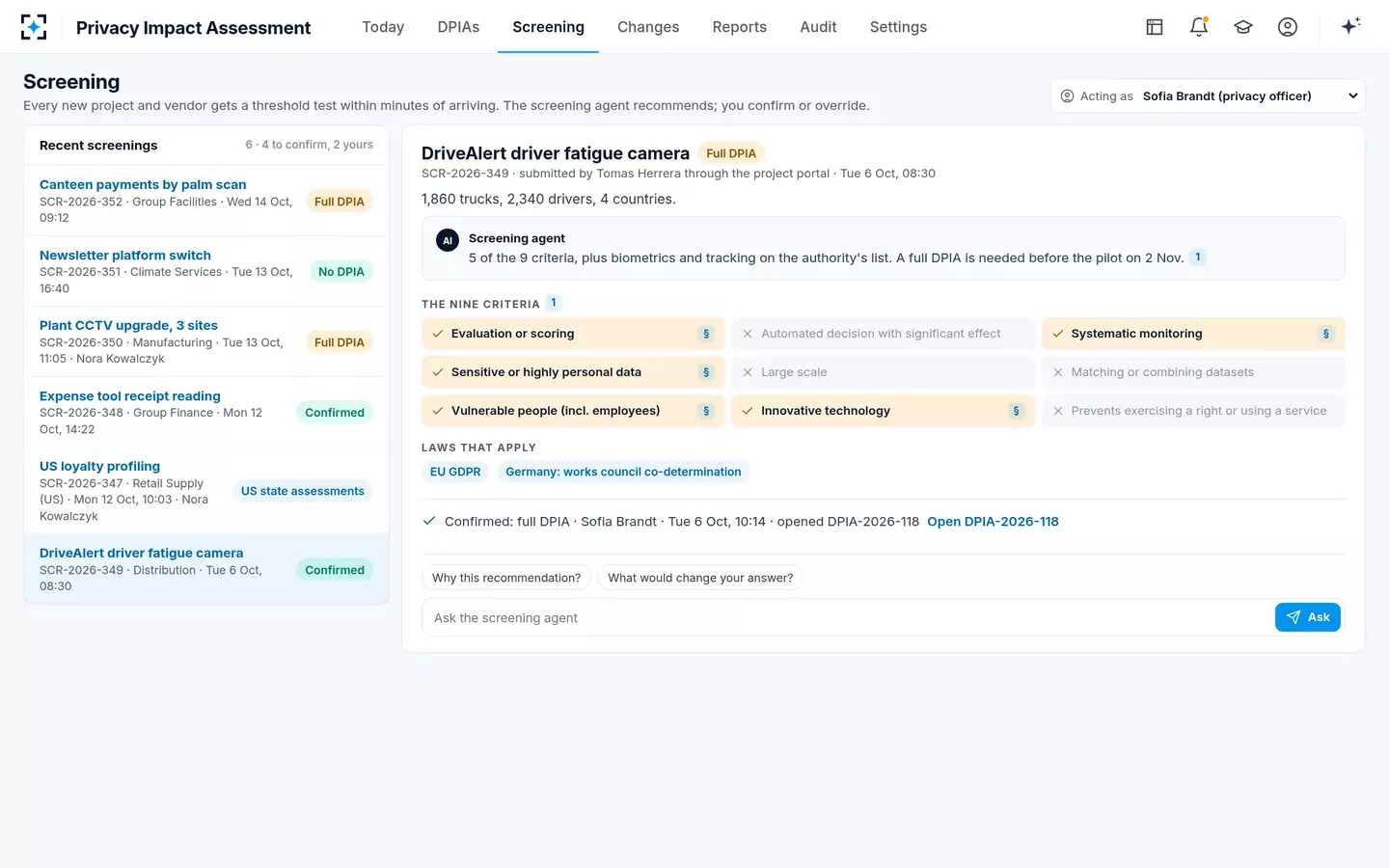Screen dimensions: 1389x868
Task: Open the layout panel icon in header
Action: pos(1155,27)
